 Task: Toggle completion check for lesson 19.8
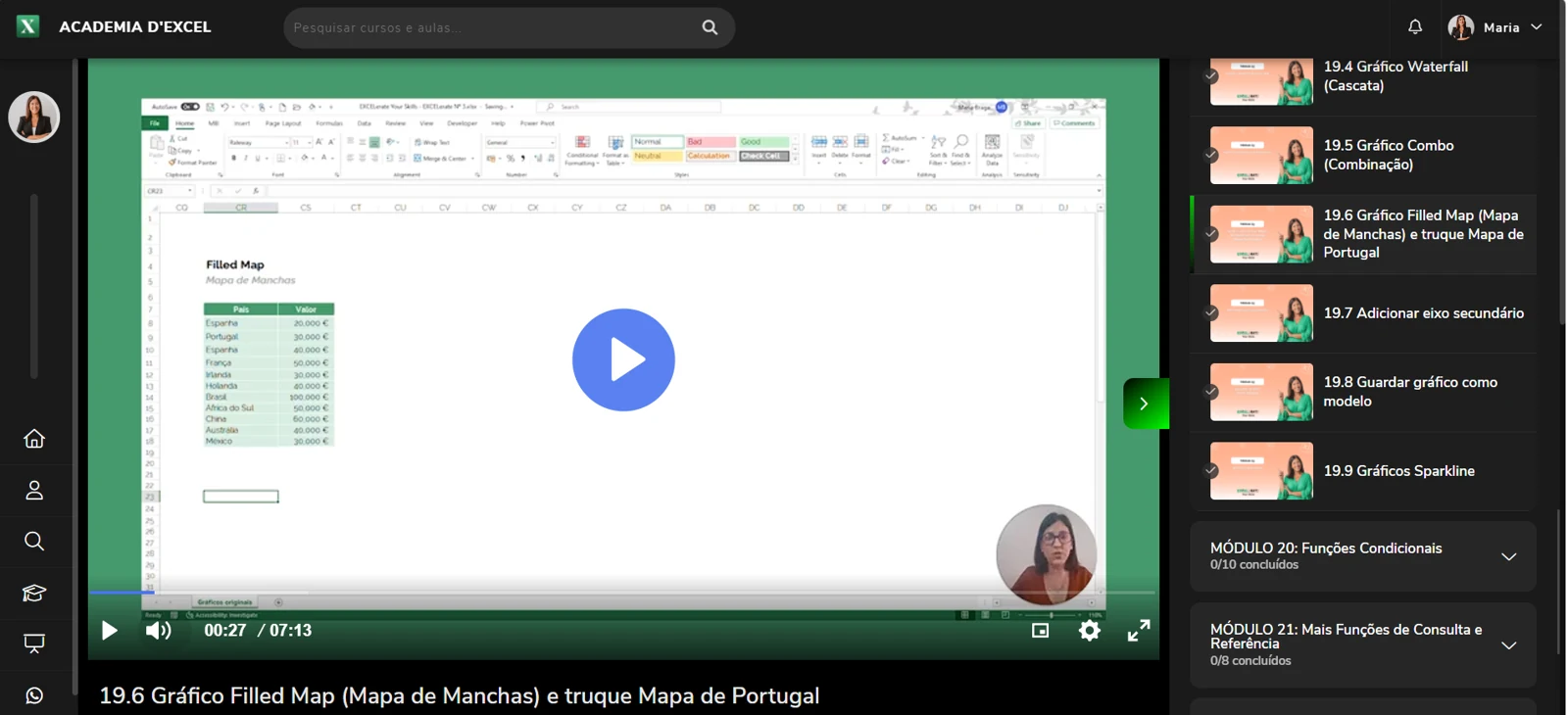1211,392
